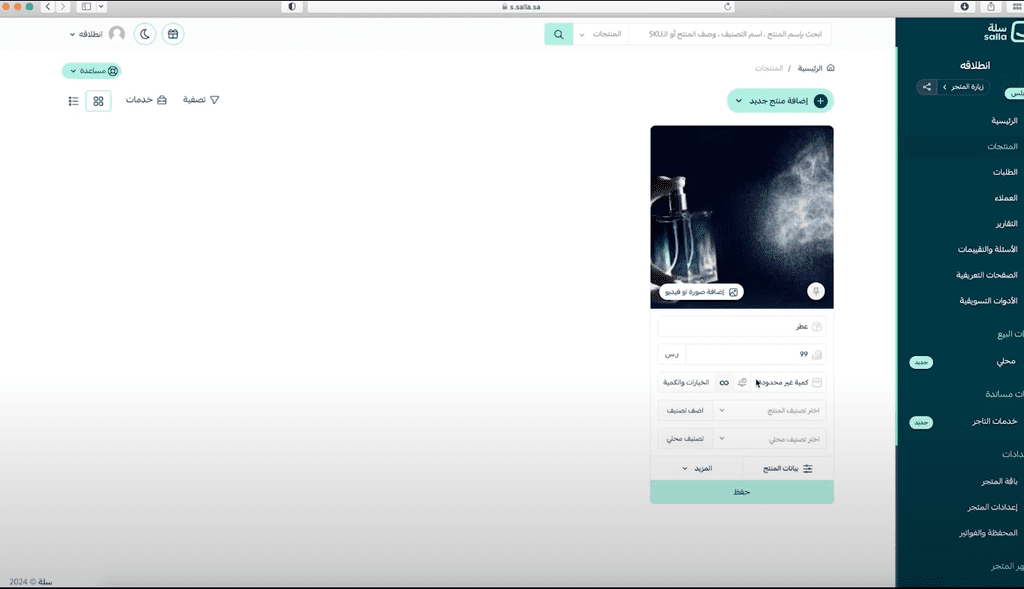Click the Salla logo
Screen dimensions: 1024x589
click(1003, 32)
